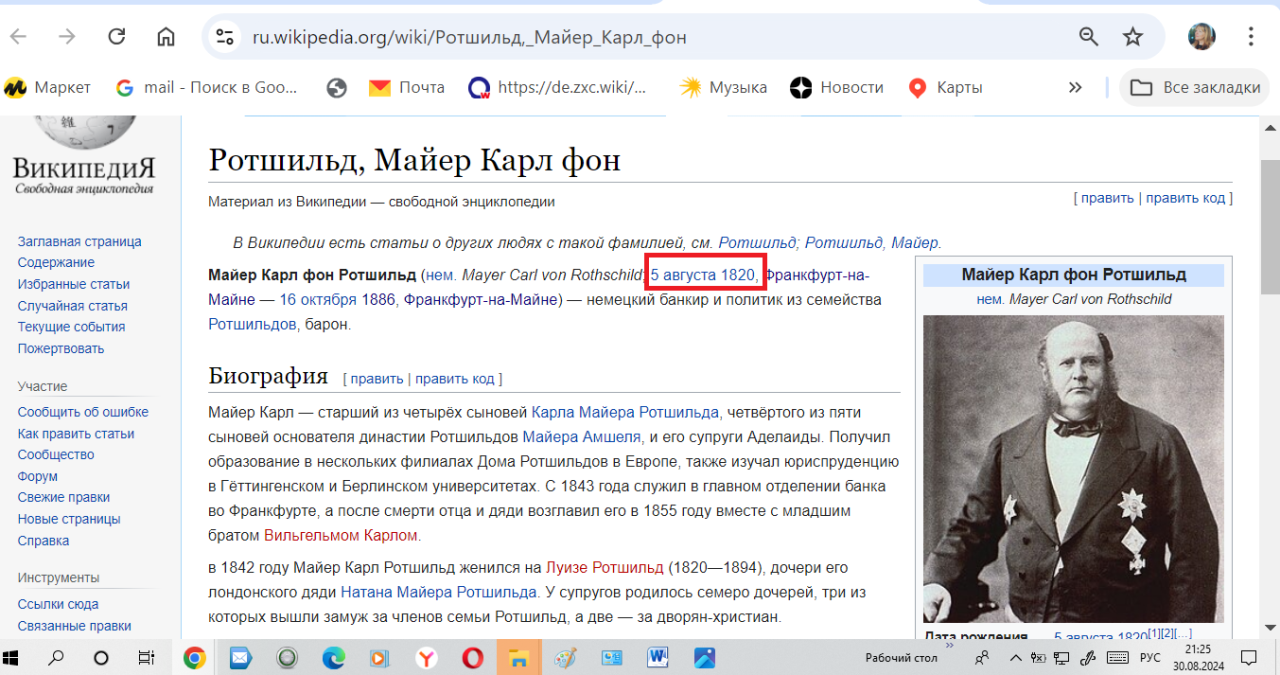View site information icon in address bar

pyautogui.click(x=225, y=37)
